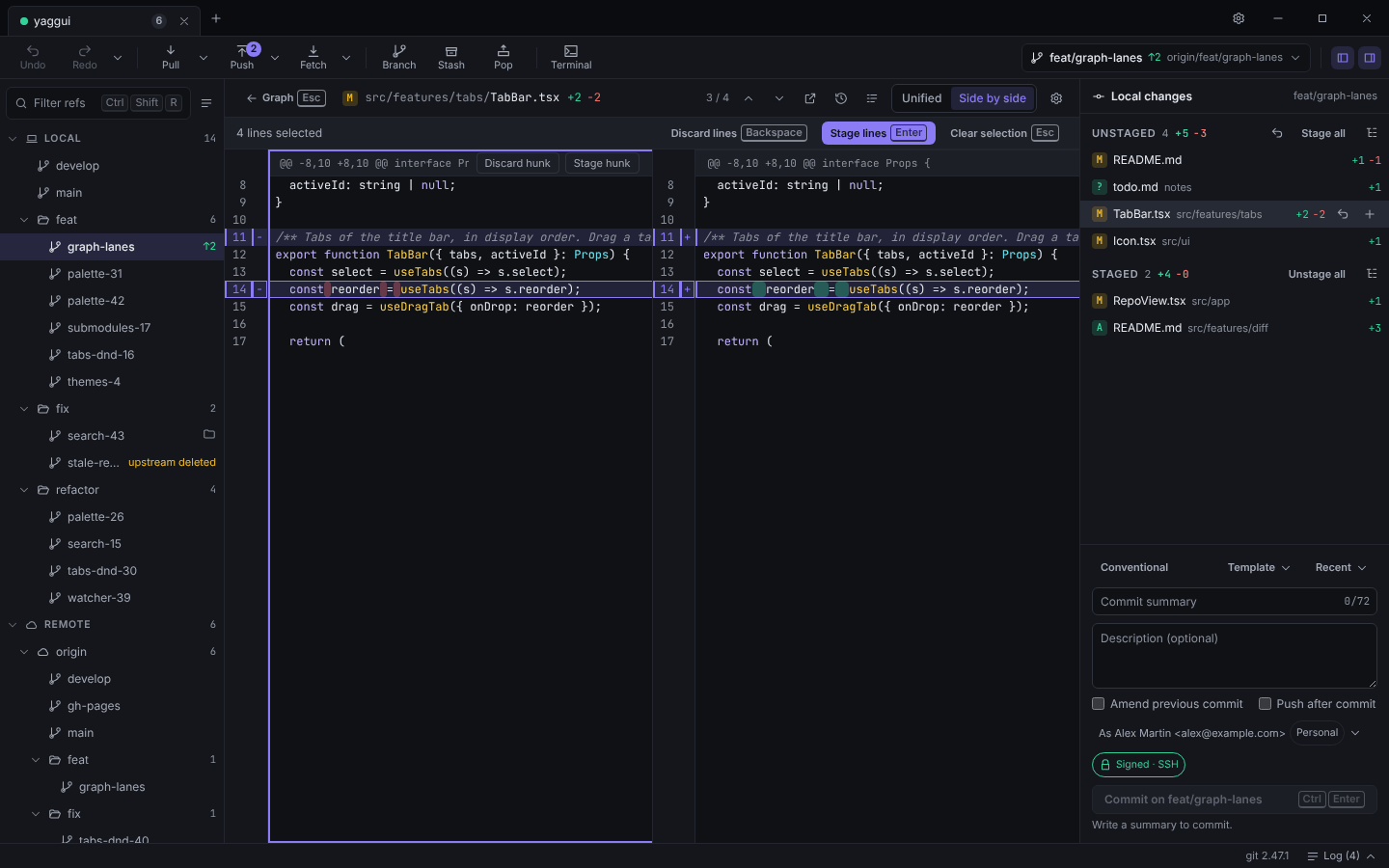Enable Amend previous commit checkbox

[x=1098, y=704]
